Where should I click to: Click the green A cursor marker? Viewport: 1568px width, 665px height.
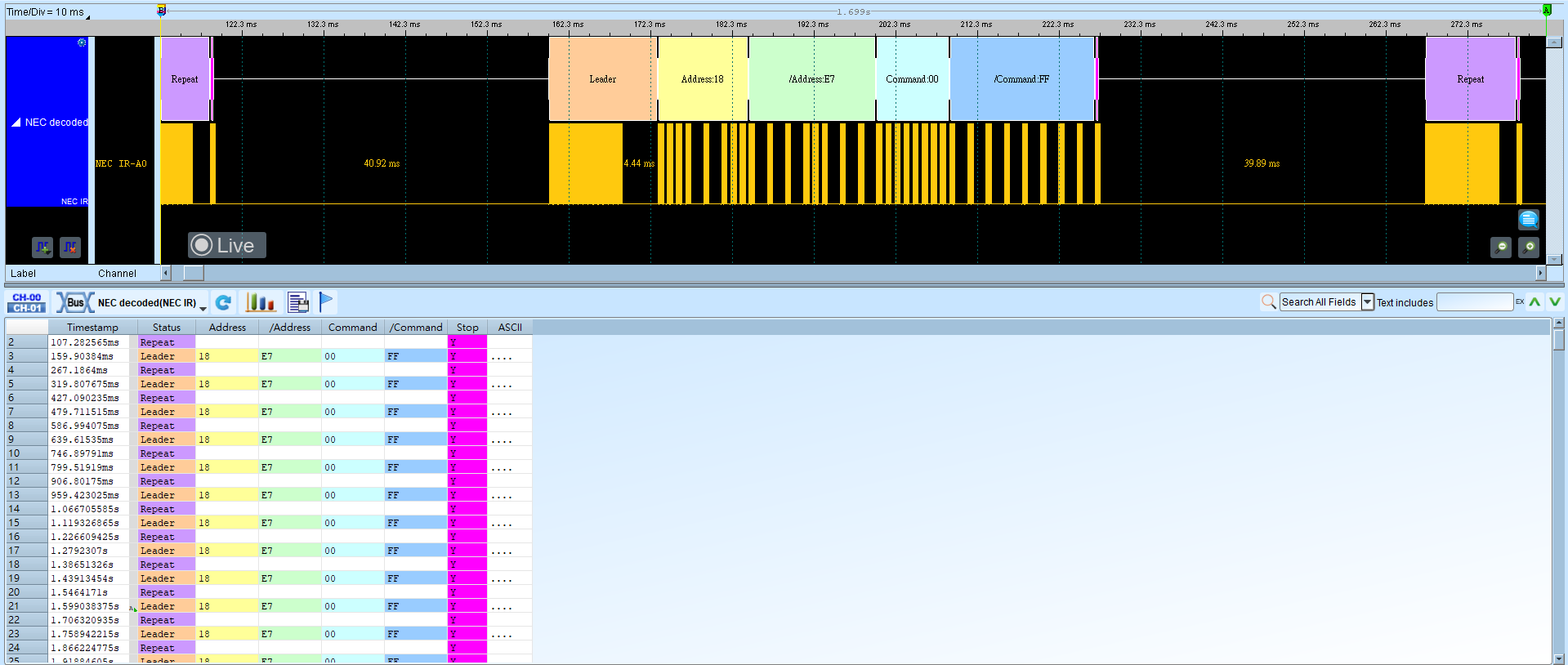[1547, 11]
